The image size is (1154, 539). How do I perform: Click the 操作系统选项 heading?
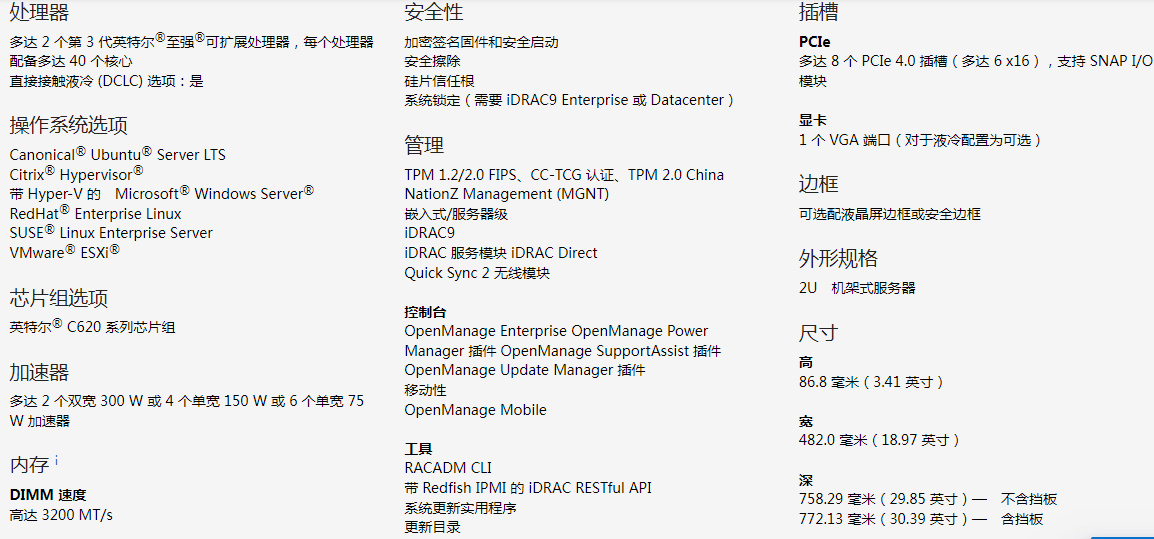pos(69,126)
